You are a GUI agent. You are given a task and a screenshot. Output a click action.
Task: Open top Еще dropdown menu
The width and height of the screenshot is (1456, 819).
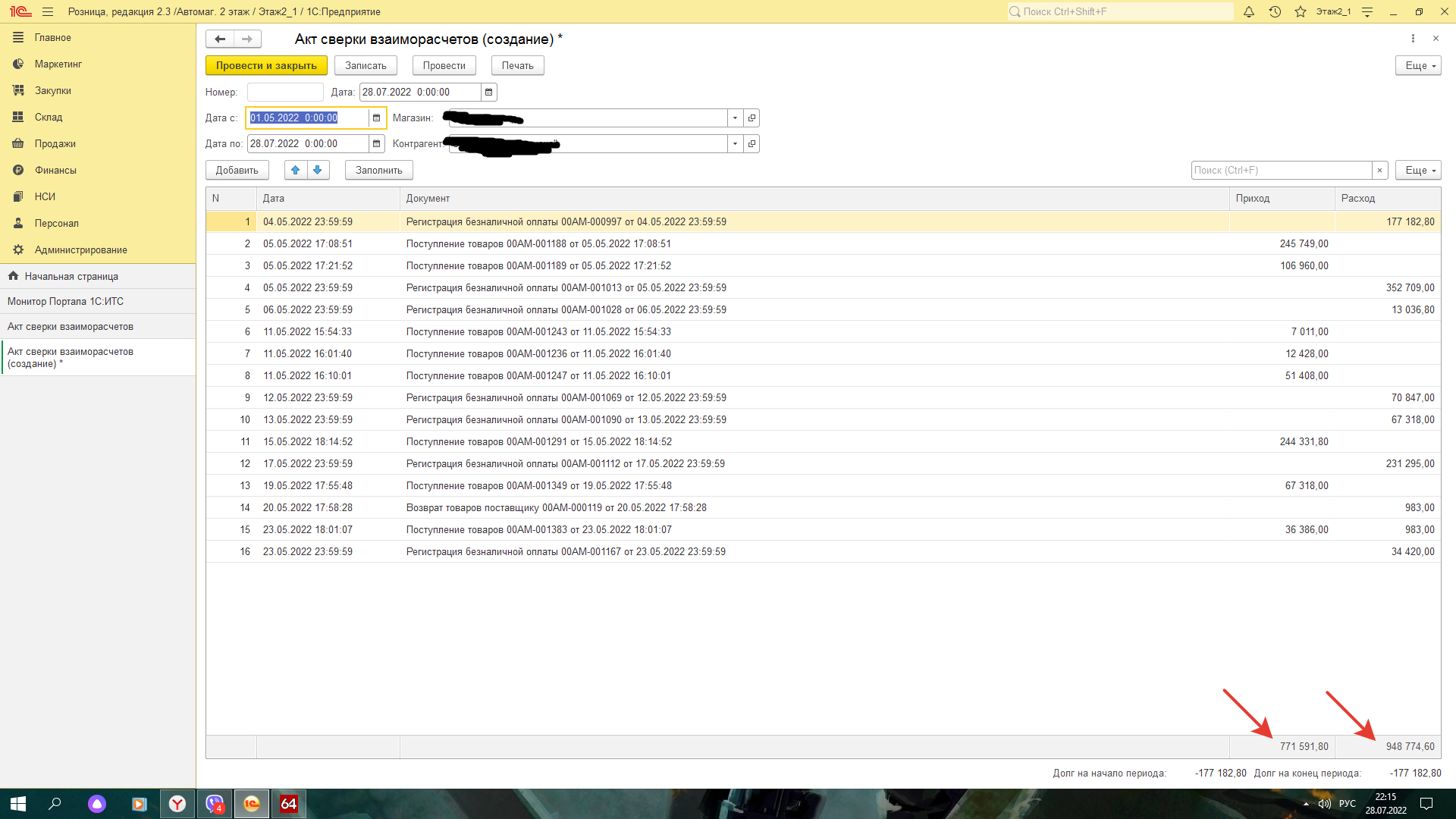pos(1418,65)
